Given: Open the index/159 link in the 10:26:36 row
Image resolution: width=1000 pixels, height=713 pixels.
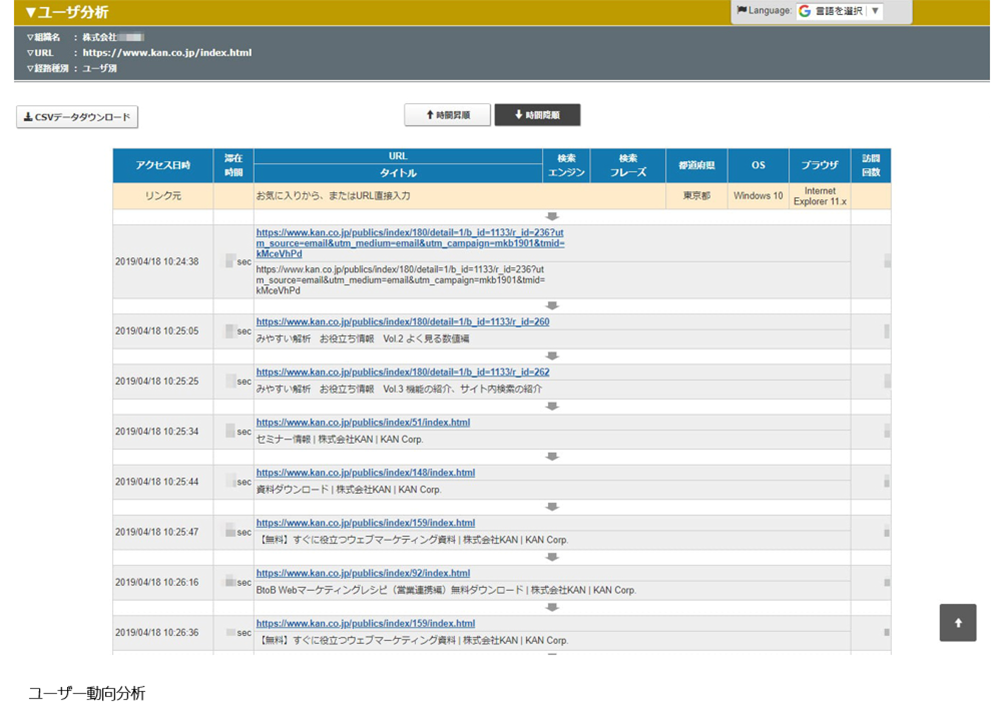Looking at the screenshot, I should (365, 624).
